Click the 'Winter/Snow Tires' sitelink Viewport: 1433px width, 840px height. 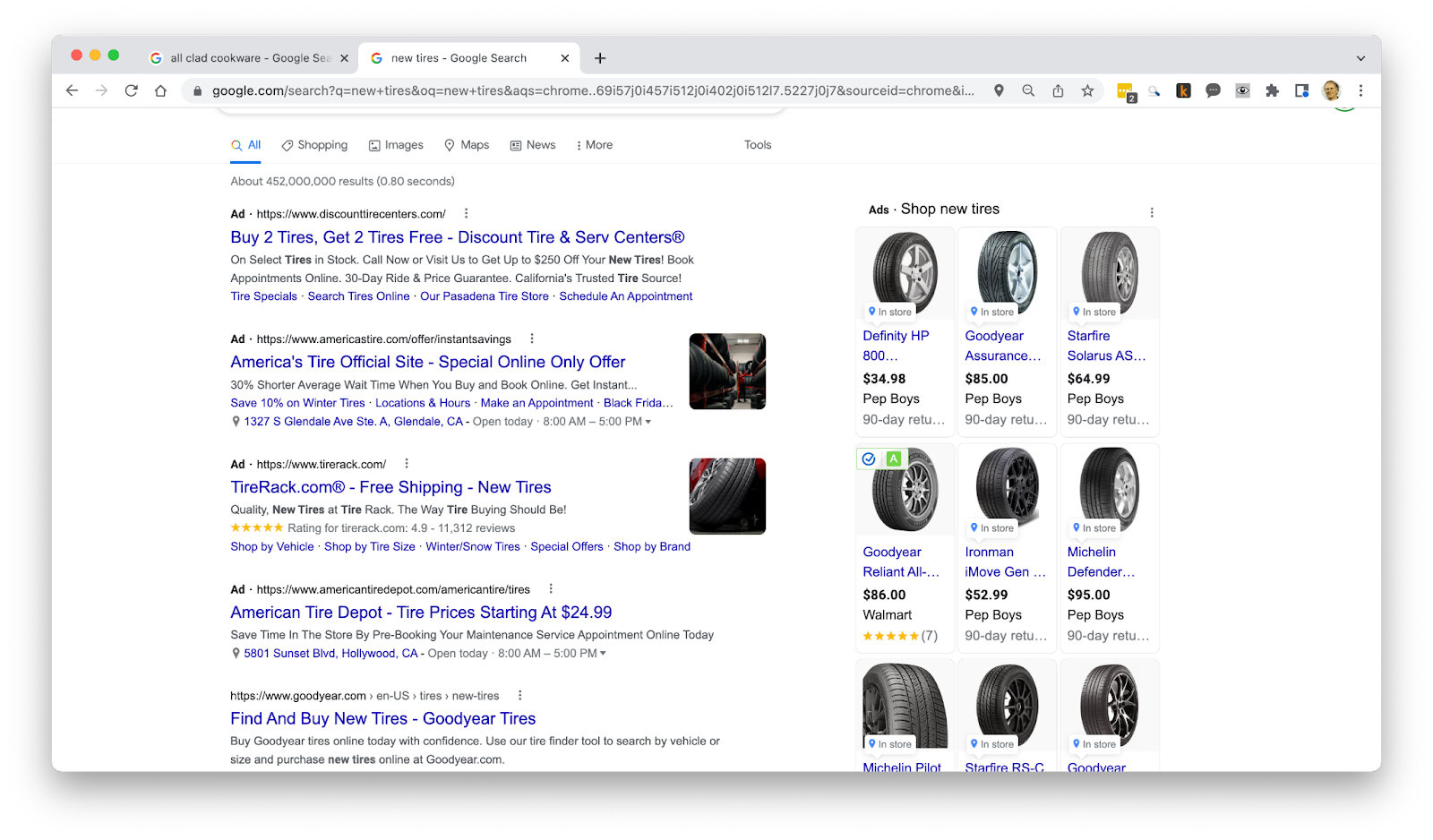[473, 546]
